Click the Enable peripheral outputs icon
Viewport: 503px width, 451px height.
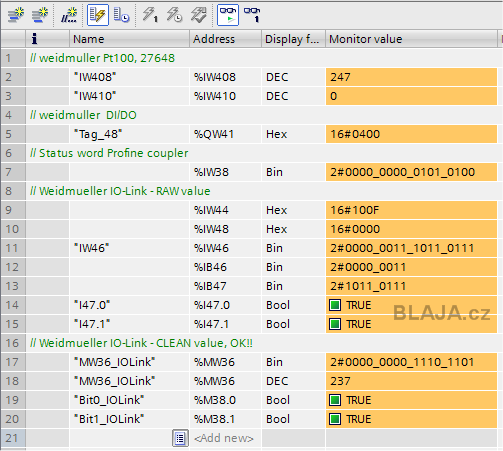tap(199, 15)
